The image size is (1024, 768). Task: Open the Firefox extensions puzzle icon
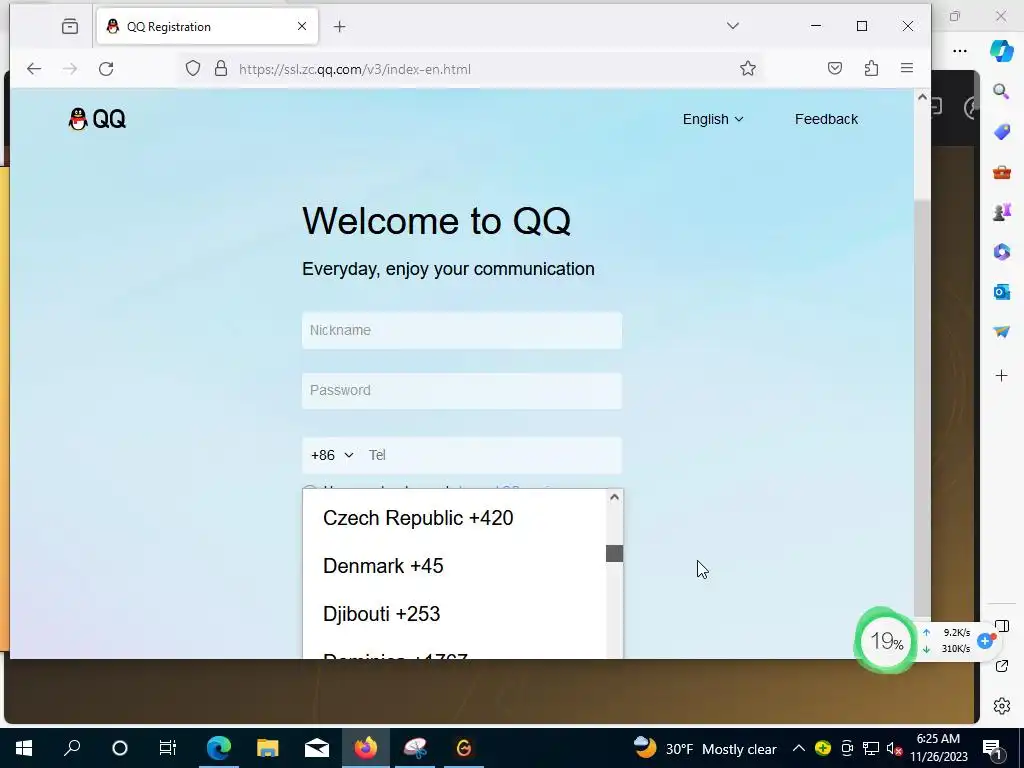(x=871, y=68)
